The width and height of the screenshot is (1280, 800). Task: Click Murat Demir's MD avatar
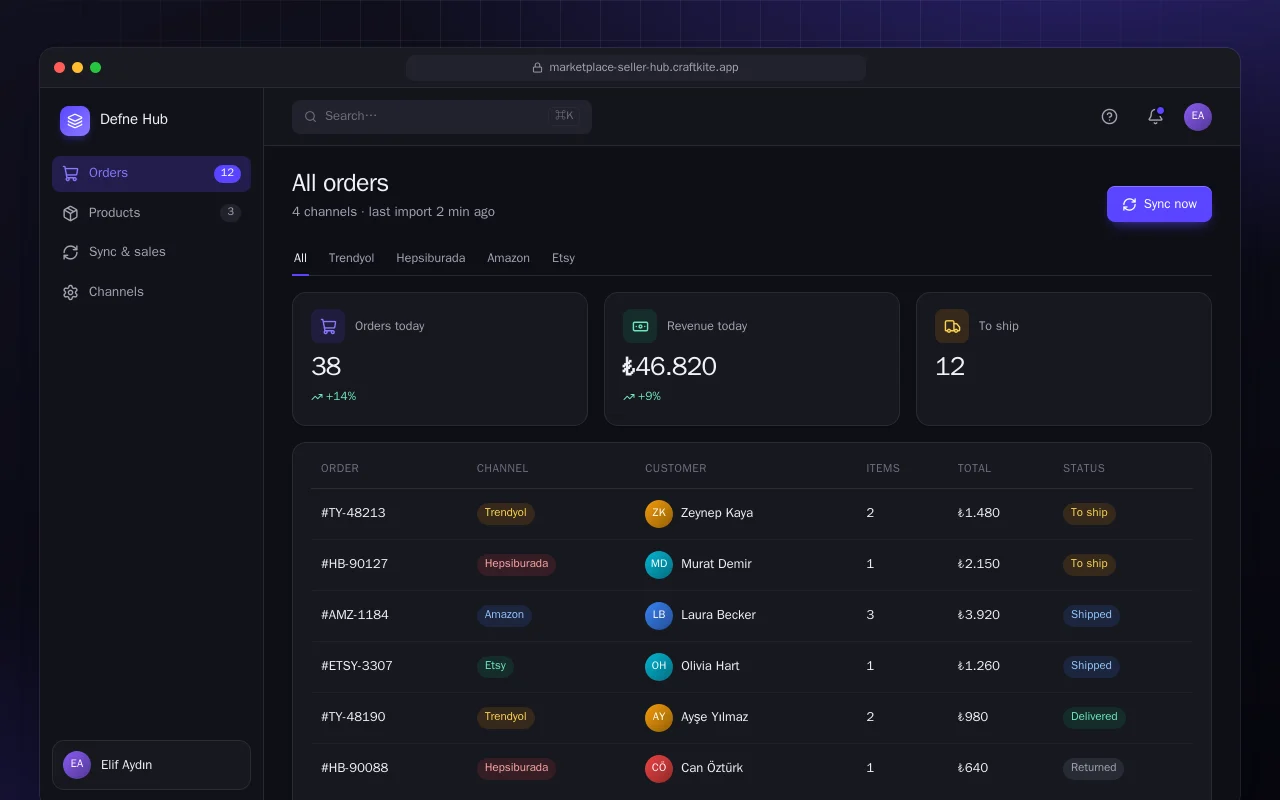tap(659, 565)
